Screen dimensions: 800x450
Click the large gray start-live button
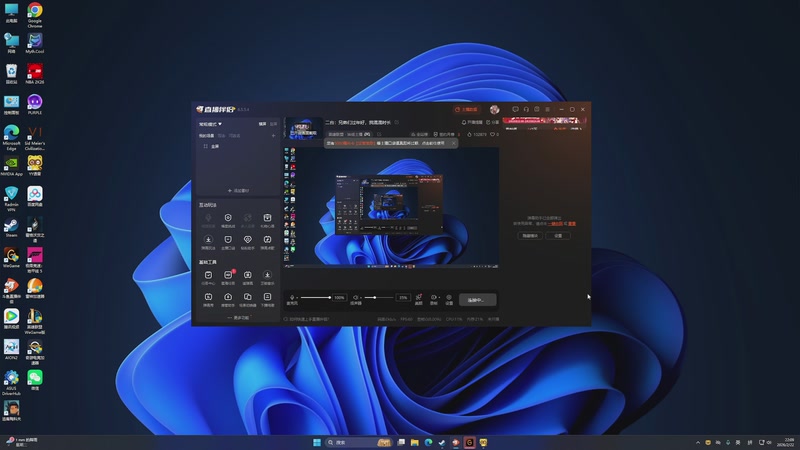tap(478, 299)
